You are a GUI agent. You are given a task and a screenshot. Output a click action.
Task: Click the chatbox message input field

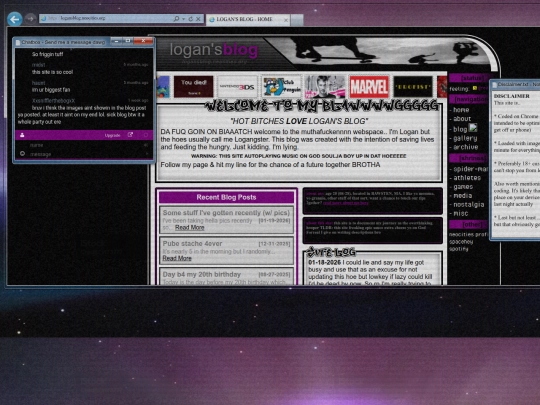coord(84,154)
